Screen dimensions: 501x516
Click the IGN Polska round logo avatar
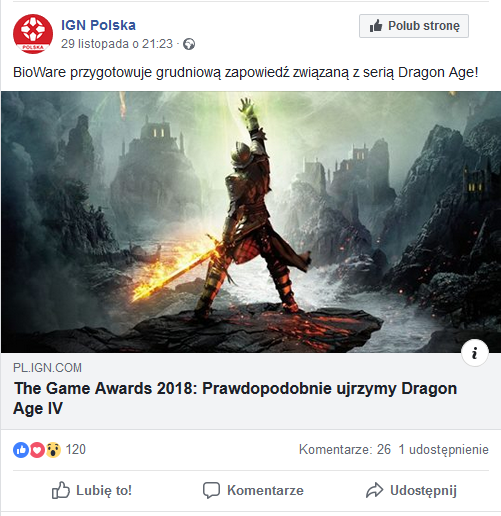(33, 34)
